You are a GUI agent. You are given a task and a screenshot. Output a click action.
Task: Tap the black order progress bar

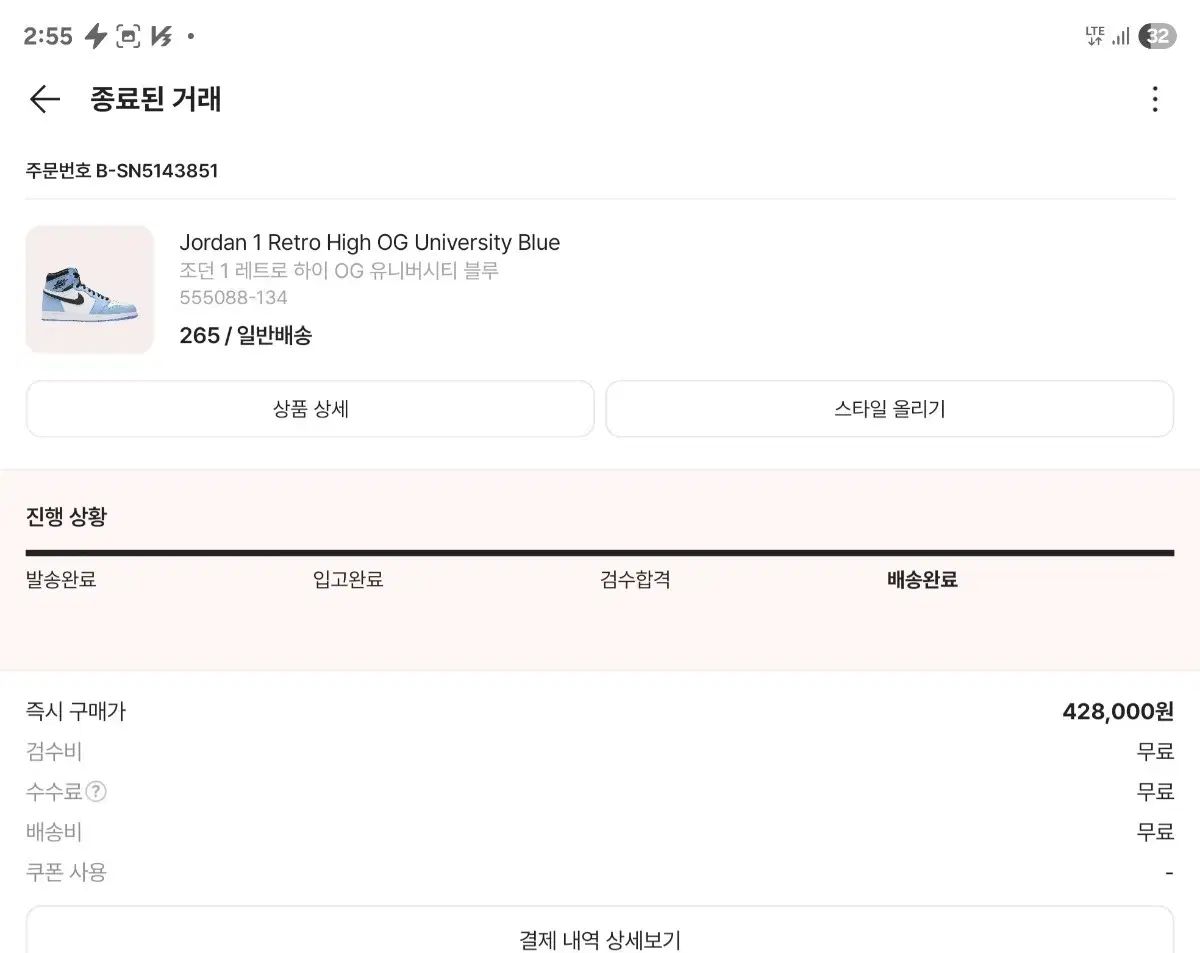[x=600, y=552]
